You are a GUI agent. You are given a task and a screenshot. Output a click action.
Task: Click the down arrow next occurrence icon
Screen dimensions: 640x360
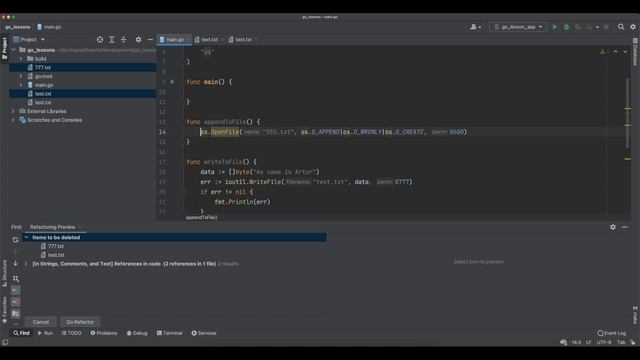pyautogui.click(x=16, y=264)
